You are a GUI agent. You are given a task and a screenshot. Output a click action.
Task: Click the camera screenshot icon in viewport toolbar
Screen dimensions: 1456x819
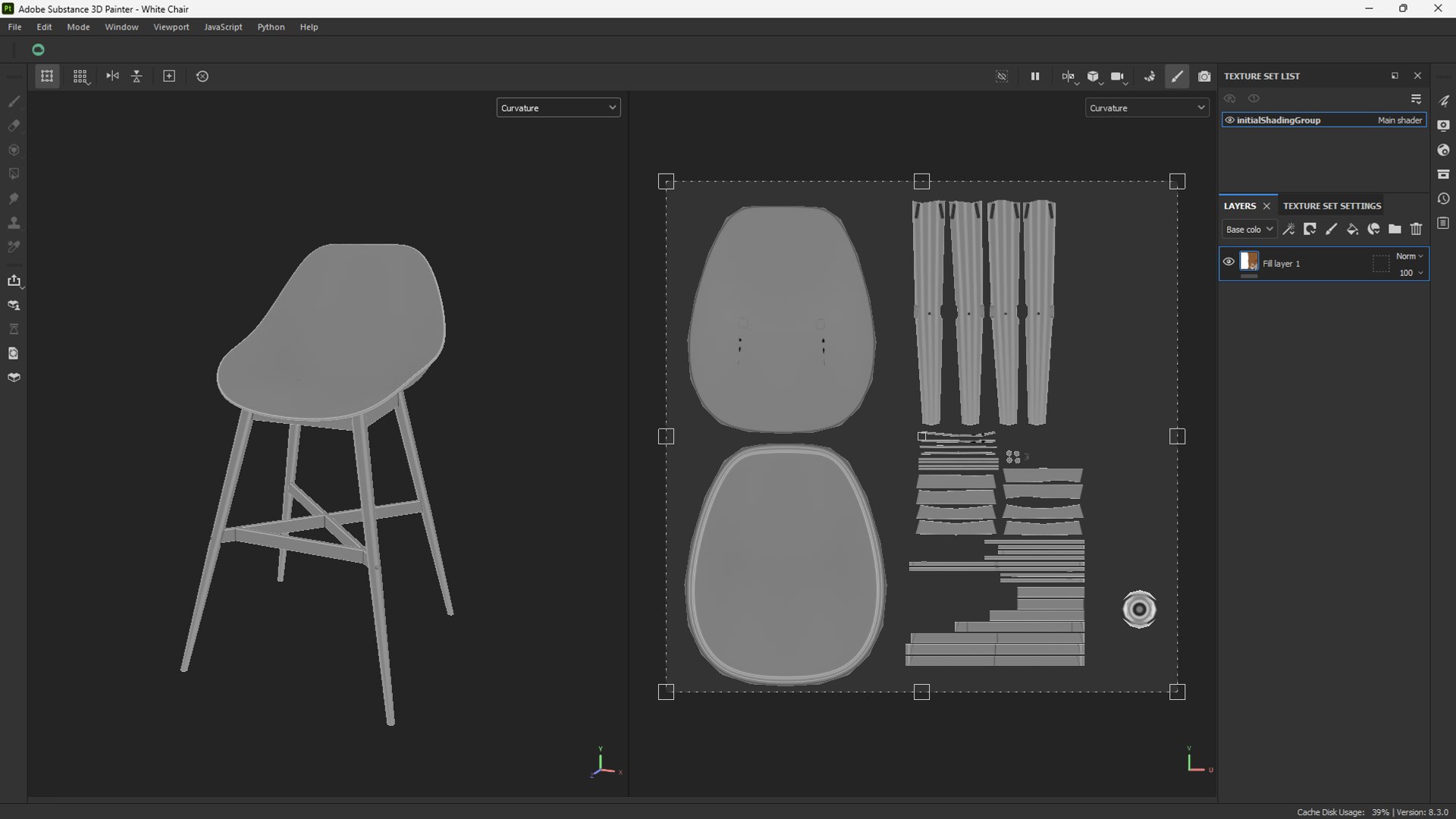[x=1204, y=76]
